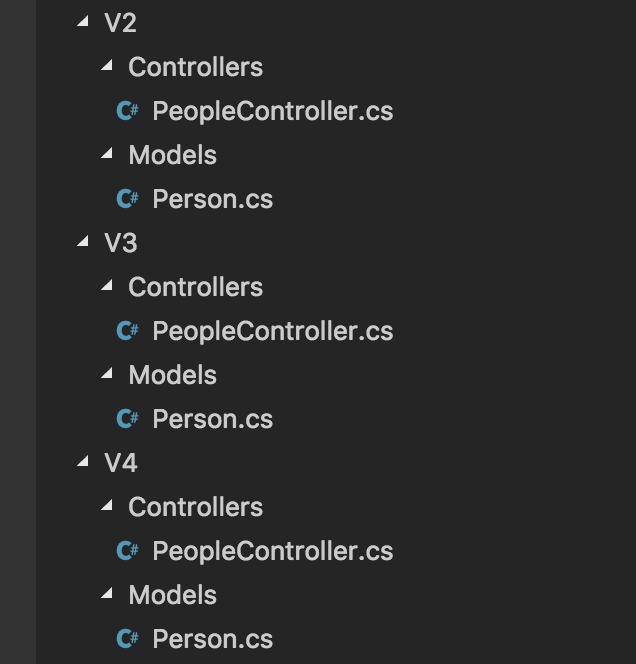The image size is (636, 664).
Task: Collapse Models folder arrow under V2
Action: click(x=107, y=154)
